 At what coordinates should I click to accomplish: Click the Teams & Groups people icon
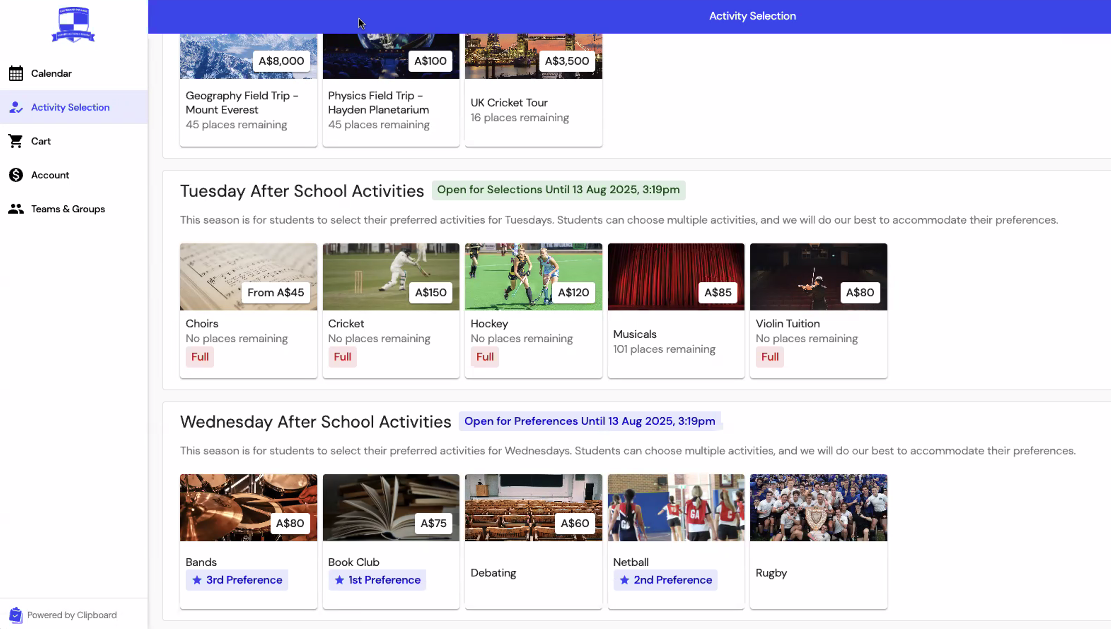coord(16,209)
